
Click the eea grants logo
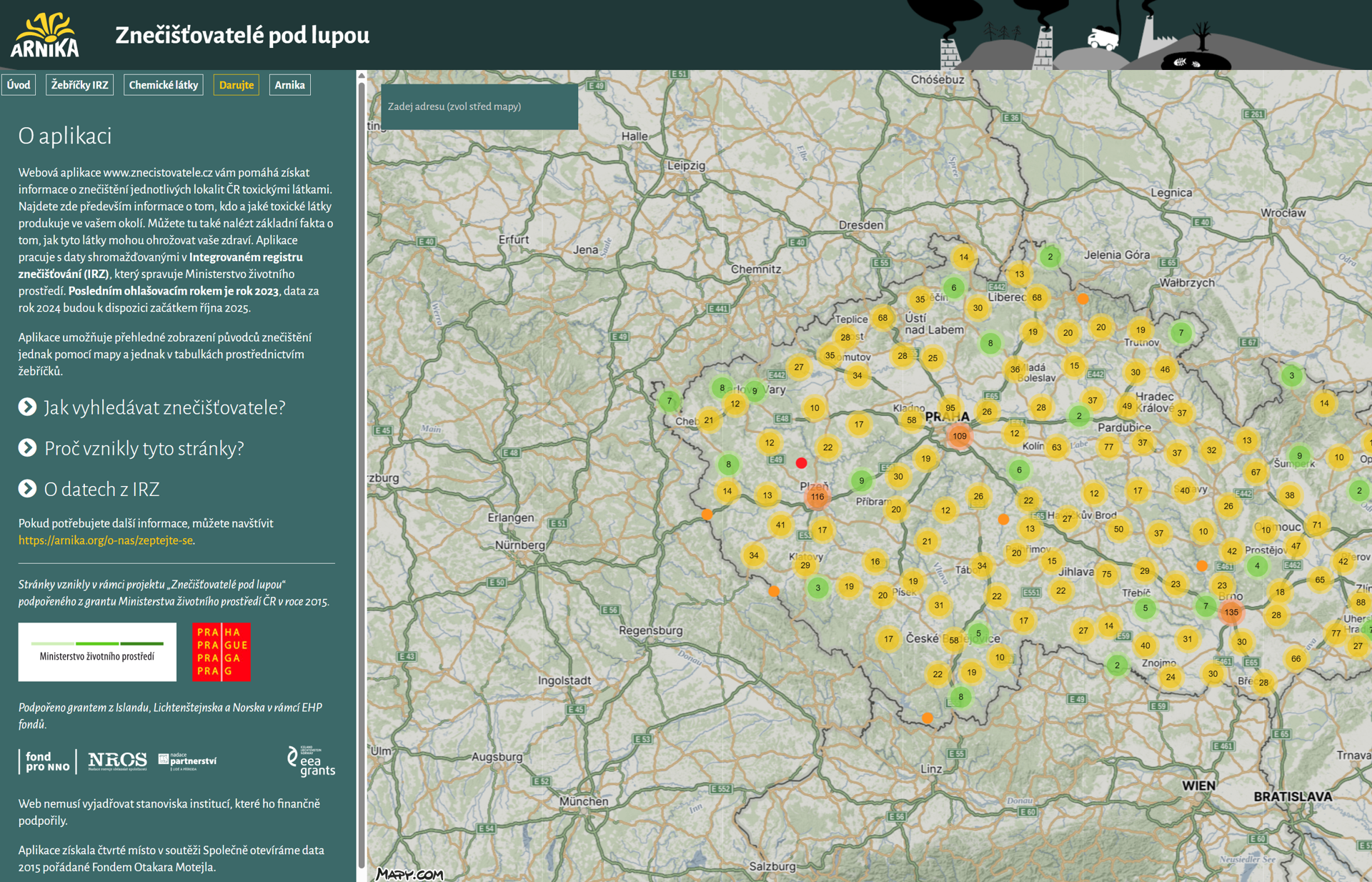tap(311, 761)
